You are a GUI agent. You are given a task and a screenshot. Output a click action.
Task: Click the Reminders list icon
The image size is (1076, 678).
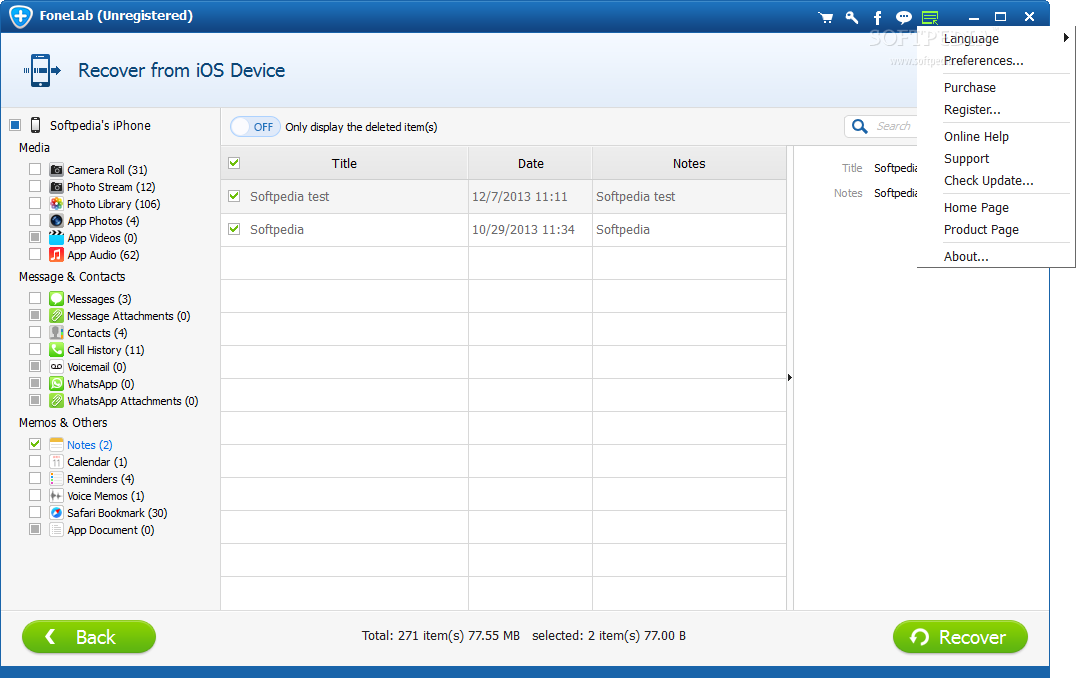[x=56, y=479]
